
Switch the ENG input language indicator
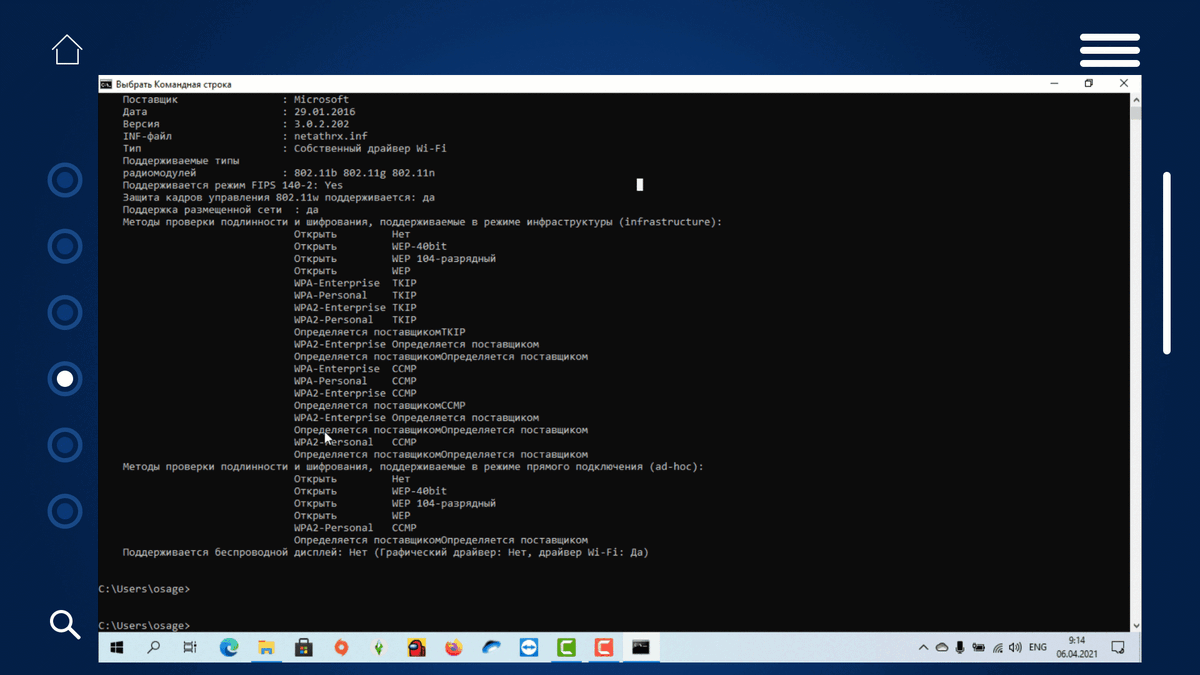(x=1038, y=648)
